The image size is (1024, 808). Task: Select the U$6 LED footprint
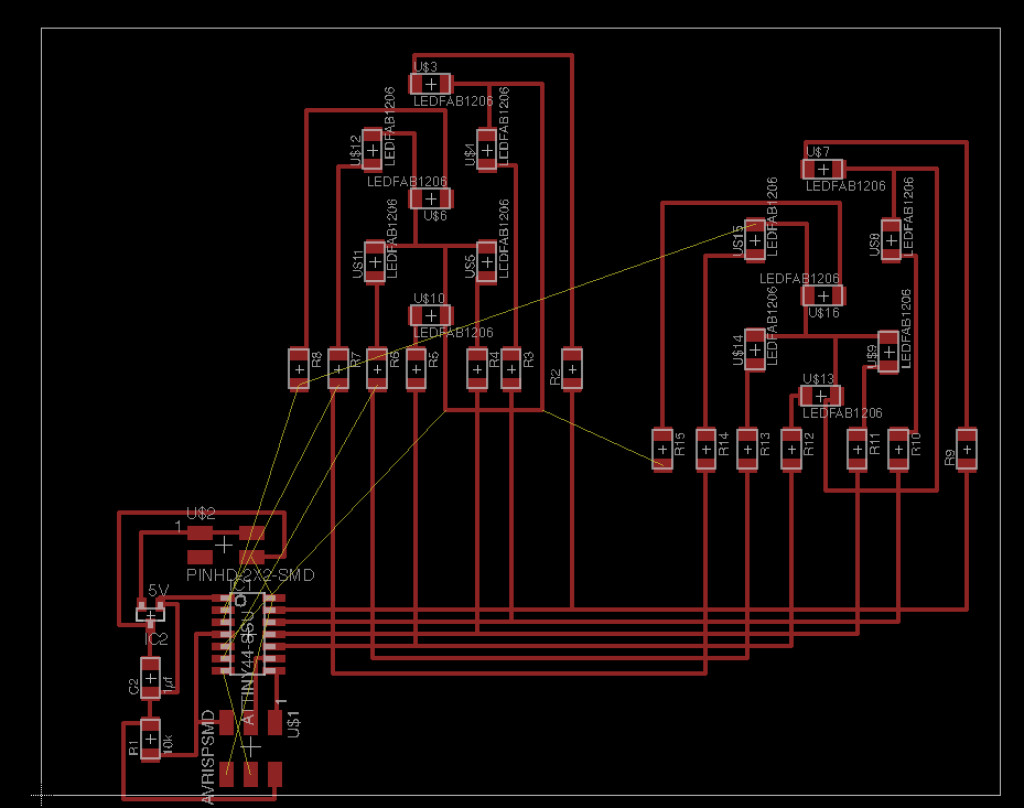click(431, 198)
